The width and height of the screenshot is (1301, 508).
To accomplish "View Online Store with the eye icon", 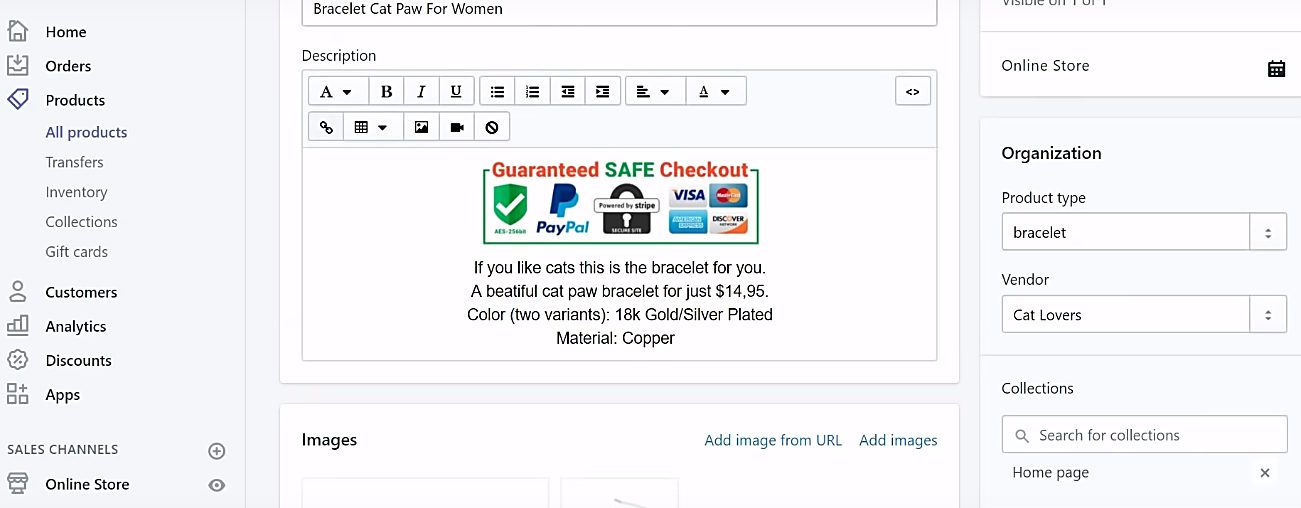I will pyautogui.click(x=216, y=485).
